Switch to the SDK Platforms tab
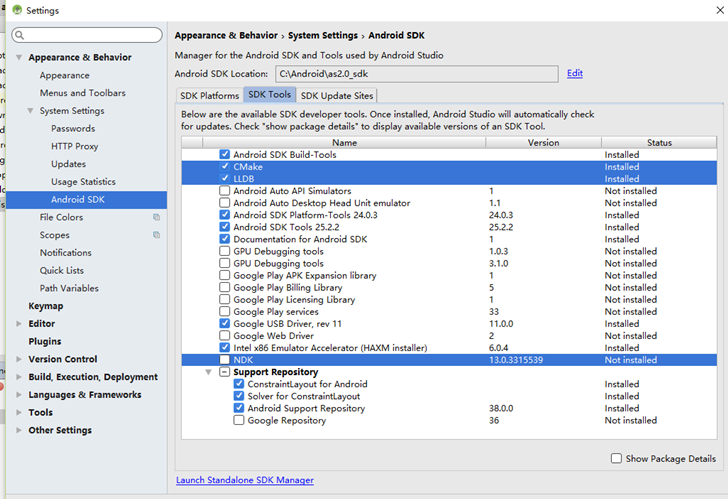This screenshot has width=728, height=499. pos(209,96)
